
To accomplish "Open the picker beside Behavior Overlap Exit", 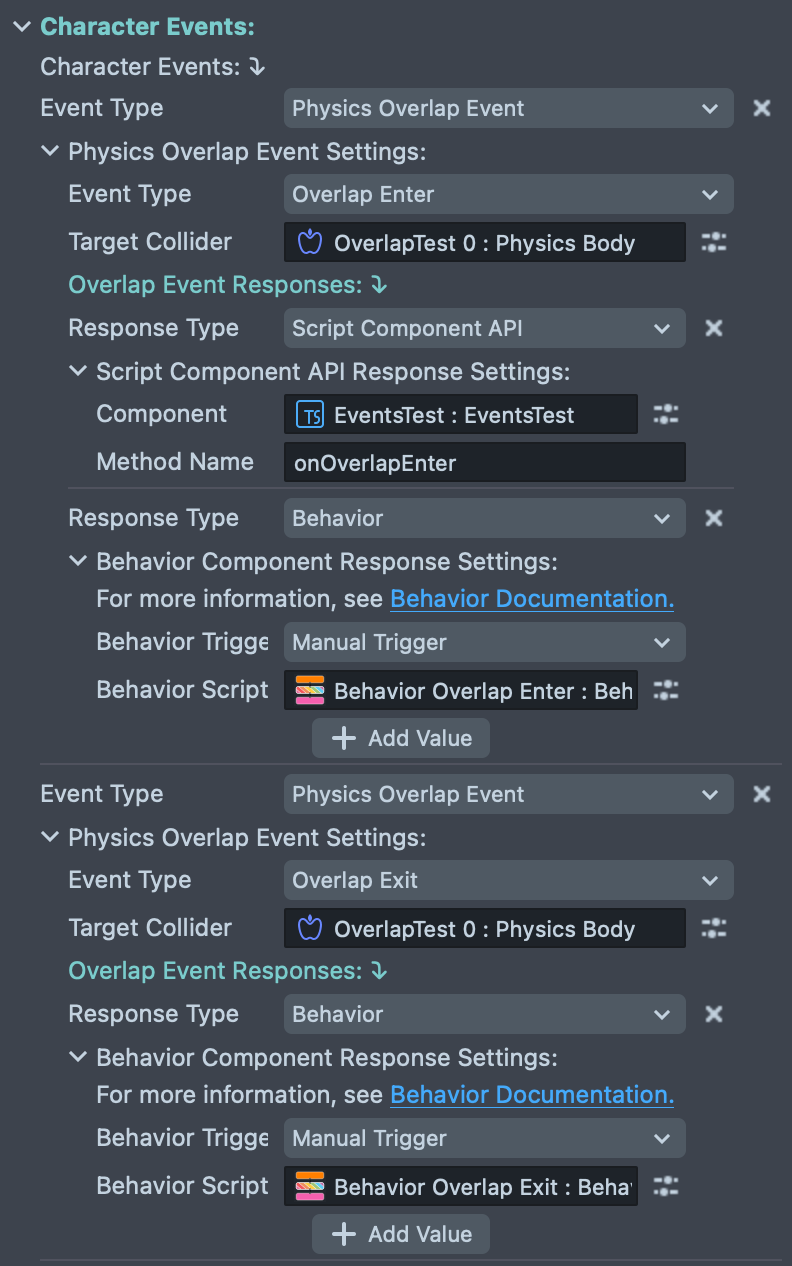I will click(x=665, y=1186).
